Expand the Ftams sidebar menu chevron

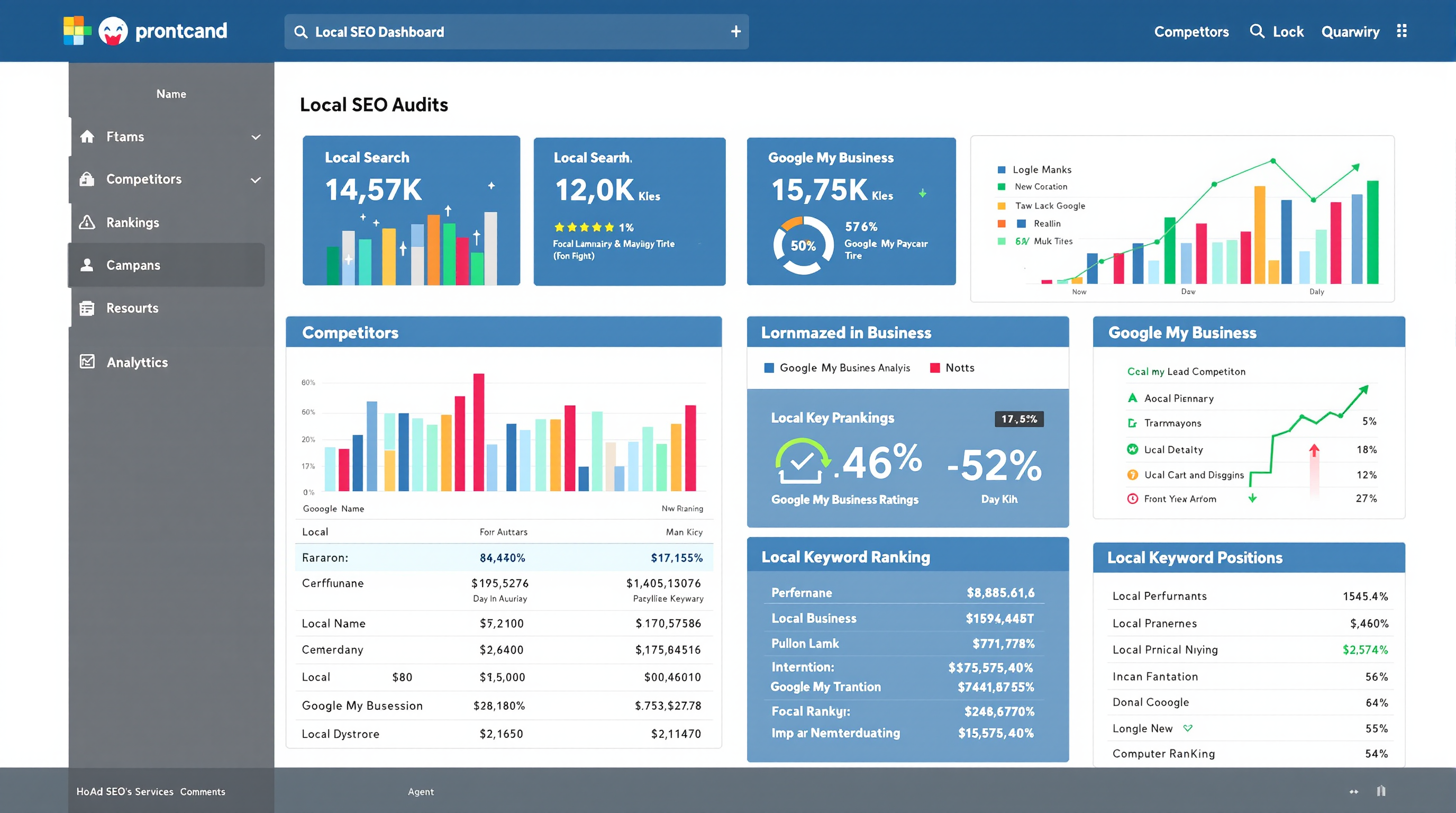click(256, 137)
